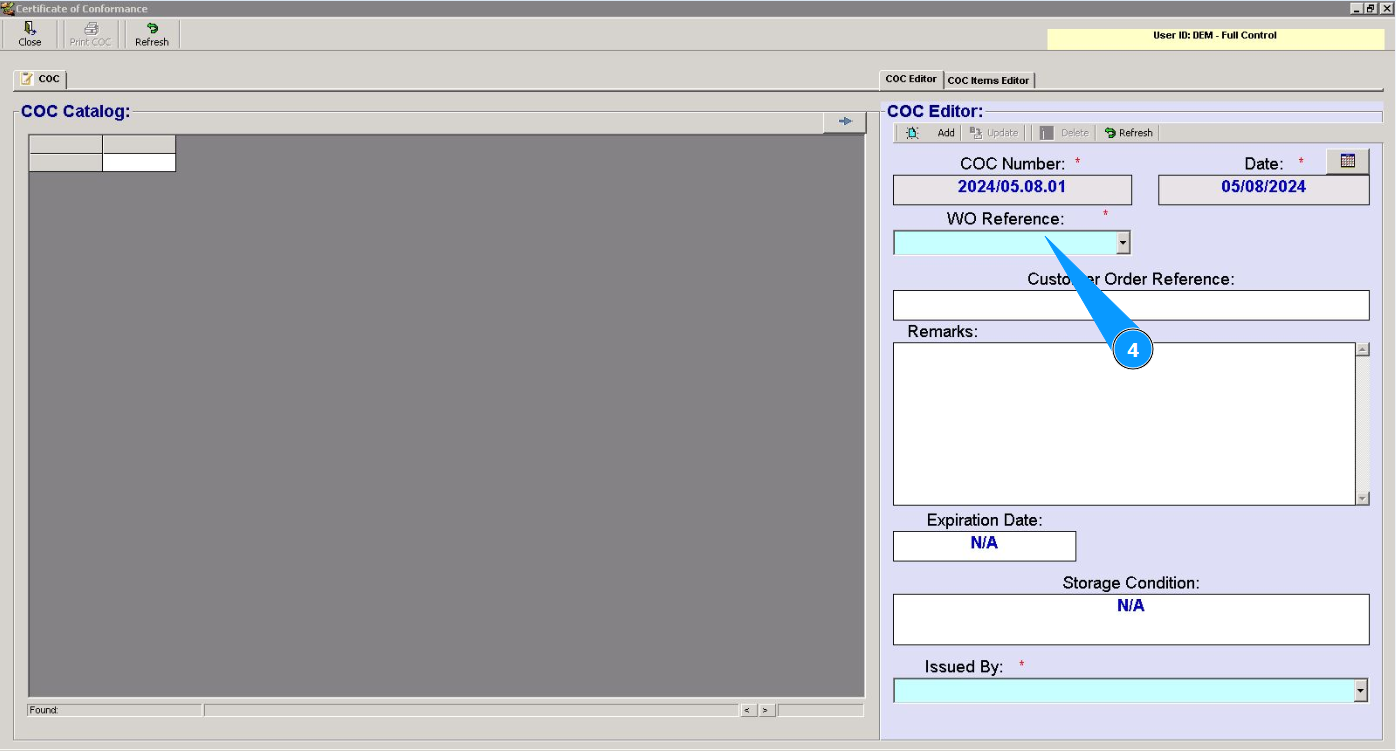This screenshot has width=1396, height=751.
Task: Close window with title bar X
Action: coord(1385,8)
